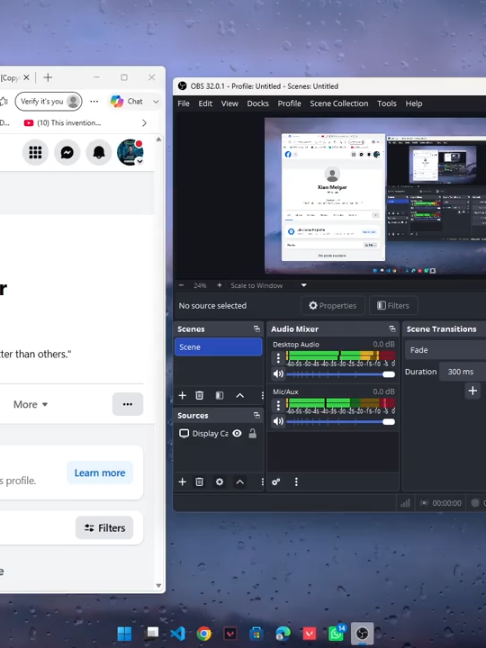The height and width of the screenshot is (648, 486).
Task: Open Facebook notifications bell
Action: [x=98, y=152]
